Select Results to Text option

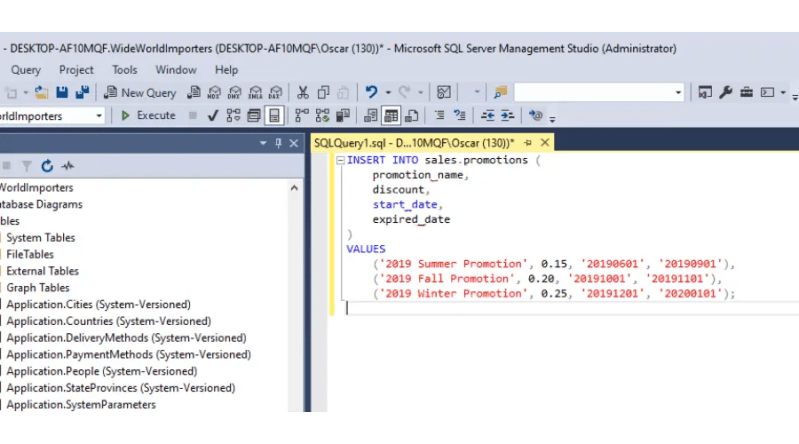[370, 116]
